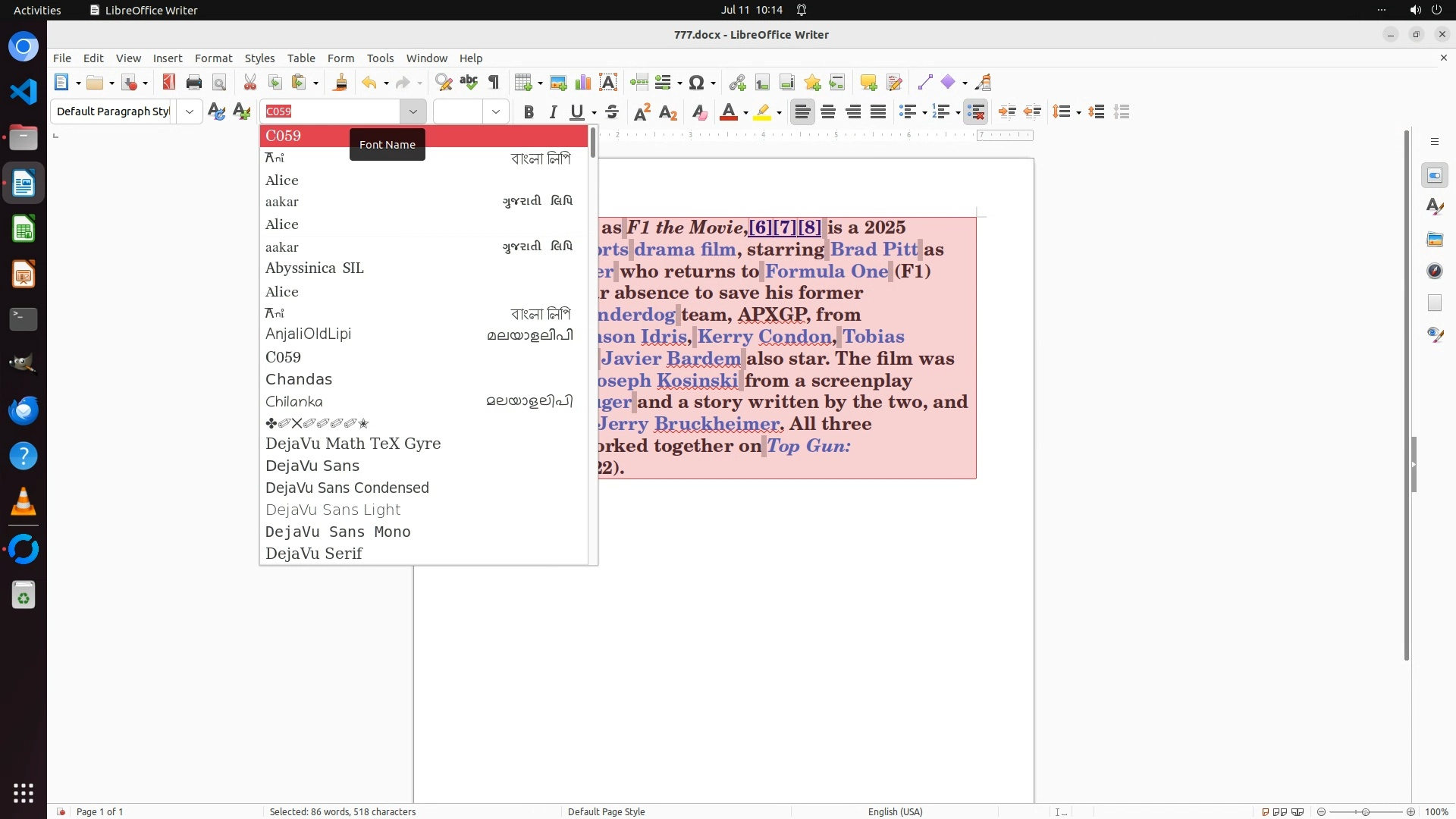This screenshot has width=1456, height=819.
Task: Click the zoom slider in status bar
Action: click(1365, 811)
